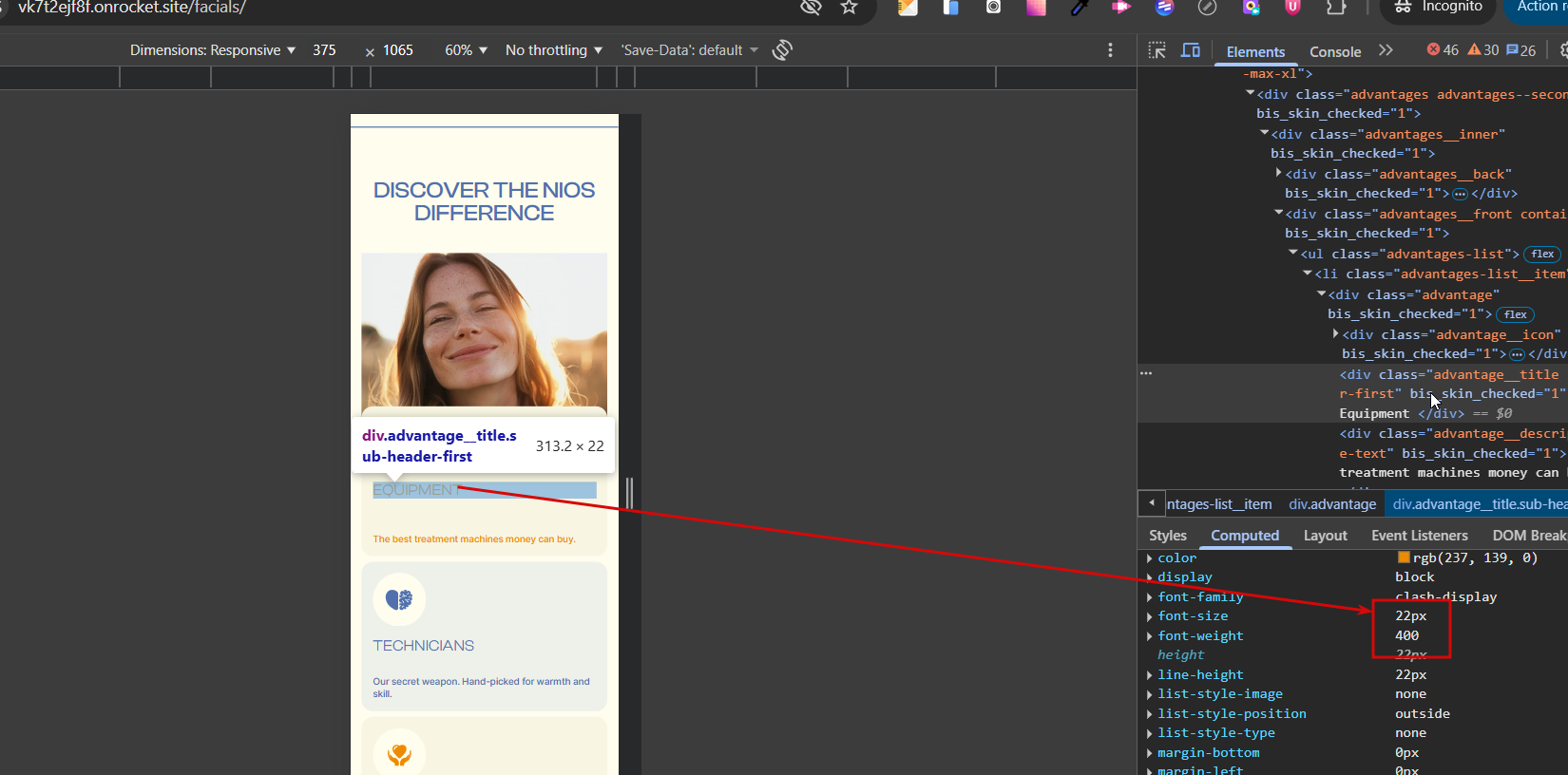1568x775 pixels.
Task: Collapse the advantages__inner div node
Action: (x=1265, y=133)
